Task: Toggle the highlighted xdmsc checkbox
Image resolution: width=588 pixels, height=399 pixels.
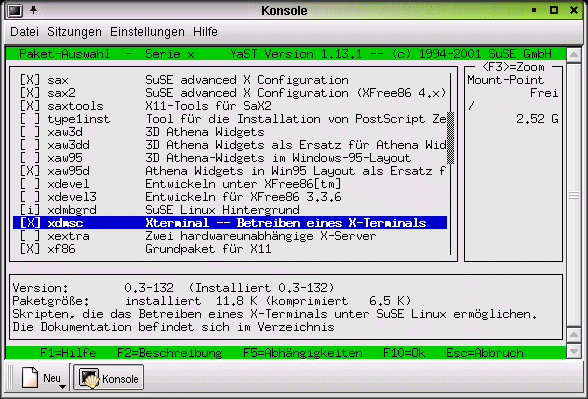Action: [30, 223]
